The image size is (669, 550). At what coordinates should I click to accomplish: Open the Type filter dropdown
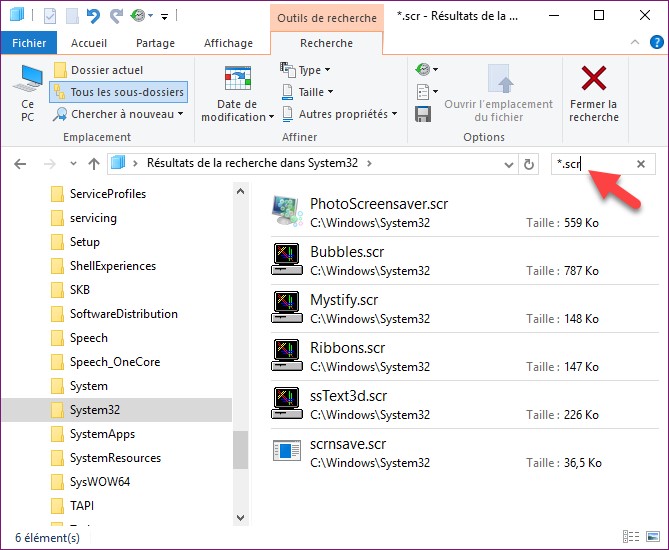(305, 70)
